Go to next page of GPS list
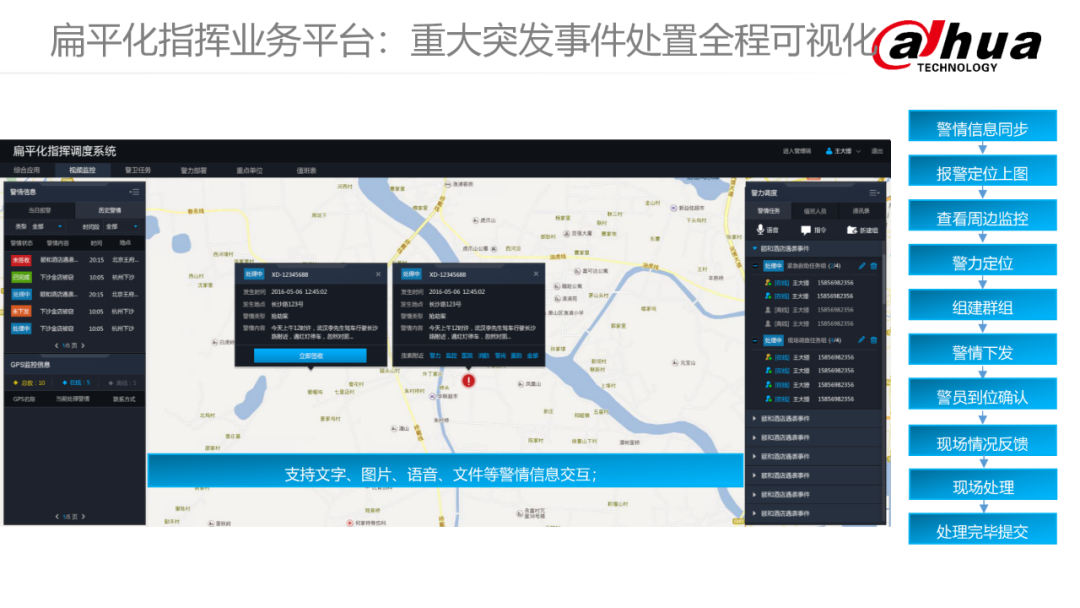The image size is (1080, 608). 83,516
